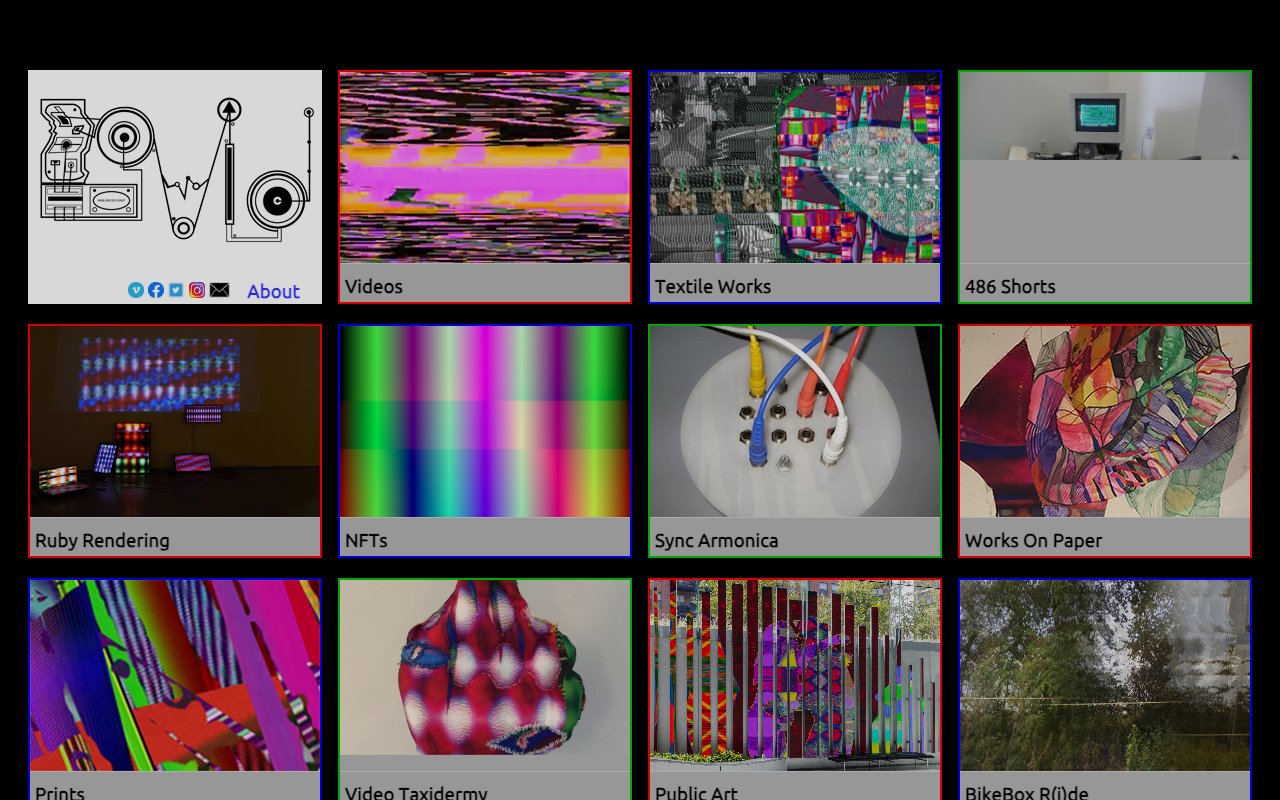Click the email envelope icon

(220, 290)
